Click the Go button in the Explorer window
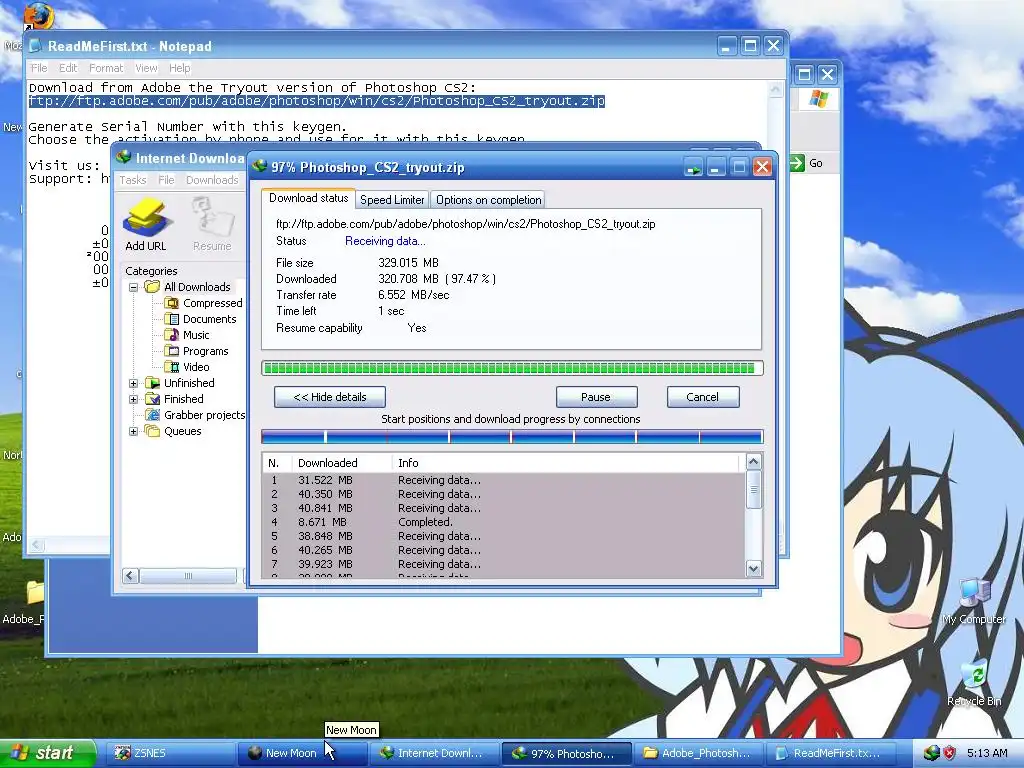The width and height of the screenshot is (1024, 768). pyautogui.click(x=807, y=163)
